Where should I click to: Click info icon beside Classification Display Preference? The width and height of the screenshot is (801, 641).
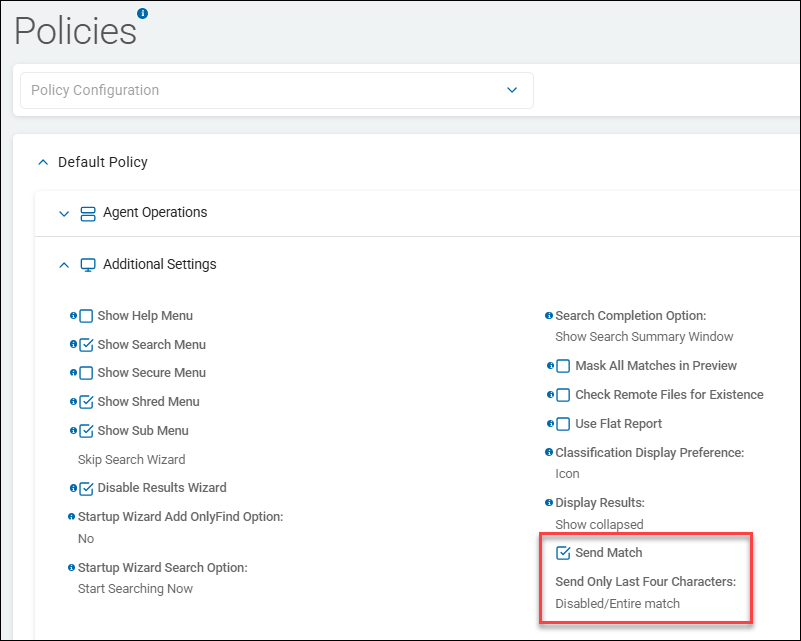pyautogui.click(x=549, y=453)
